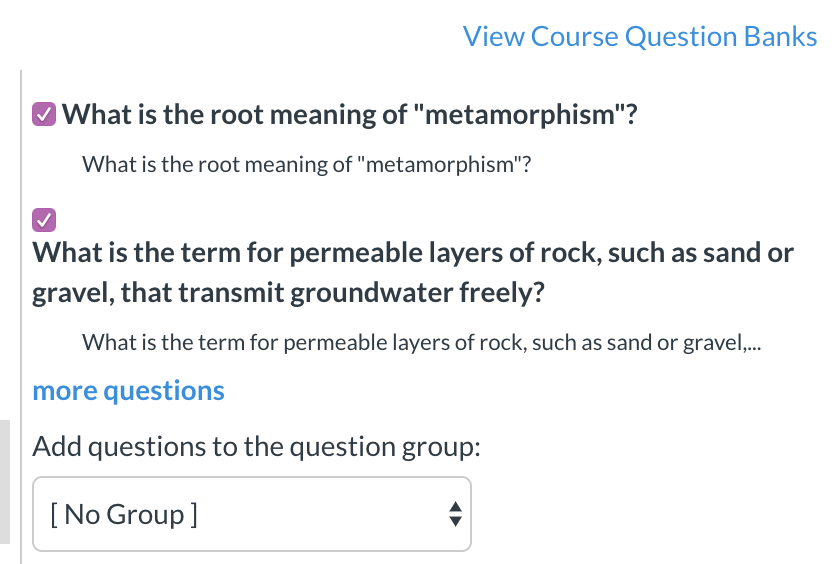Click bold metamorphism question title
The width and height of the screenshot is (838, 564).
pos(350,114)
